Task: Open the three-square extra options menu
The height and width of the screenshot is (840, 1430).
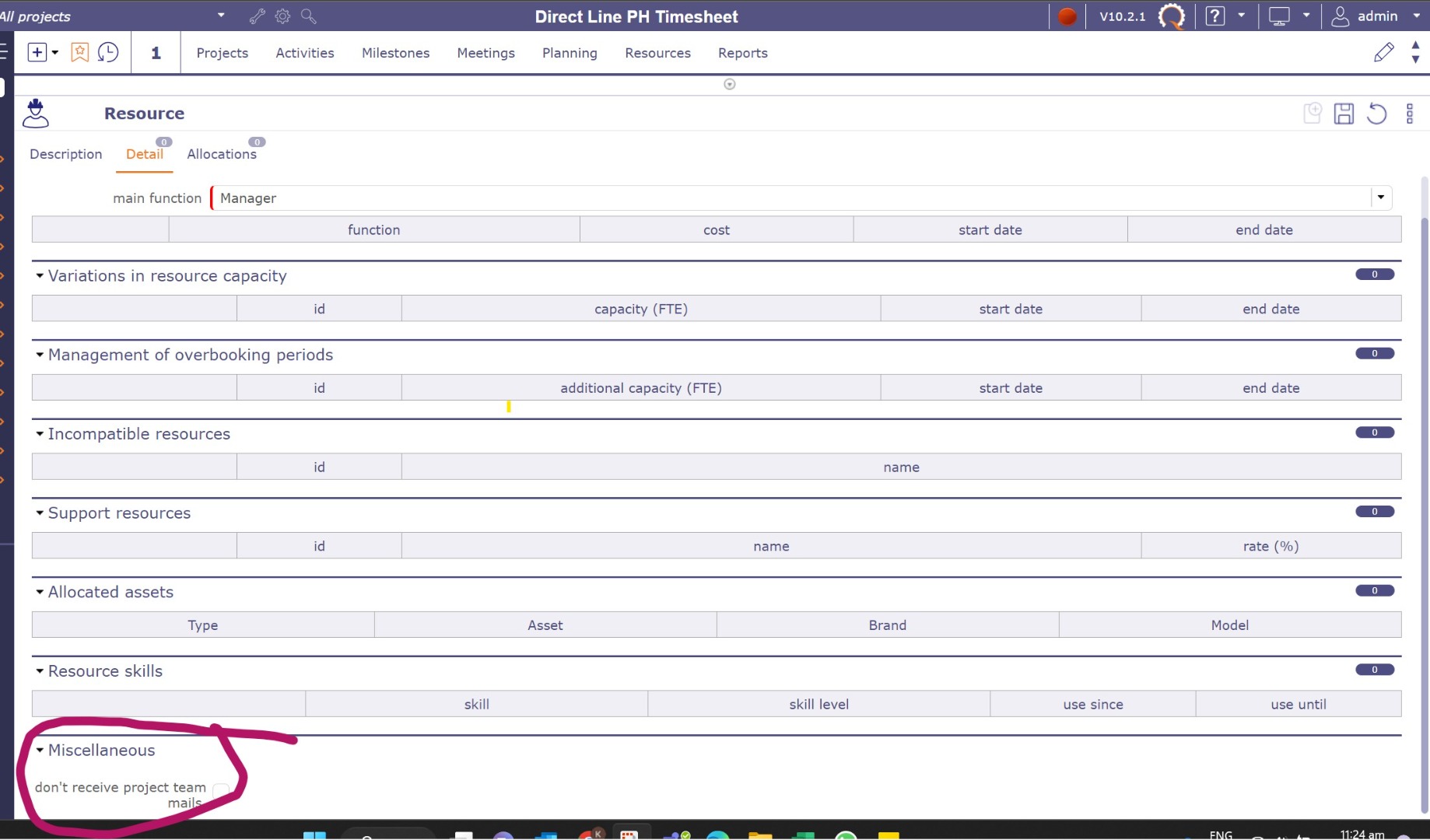Action: click(1409, 114)
